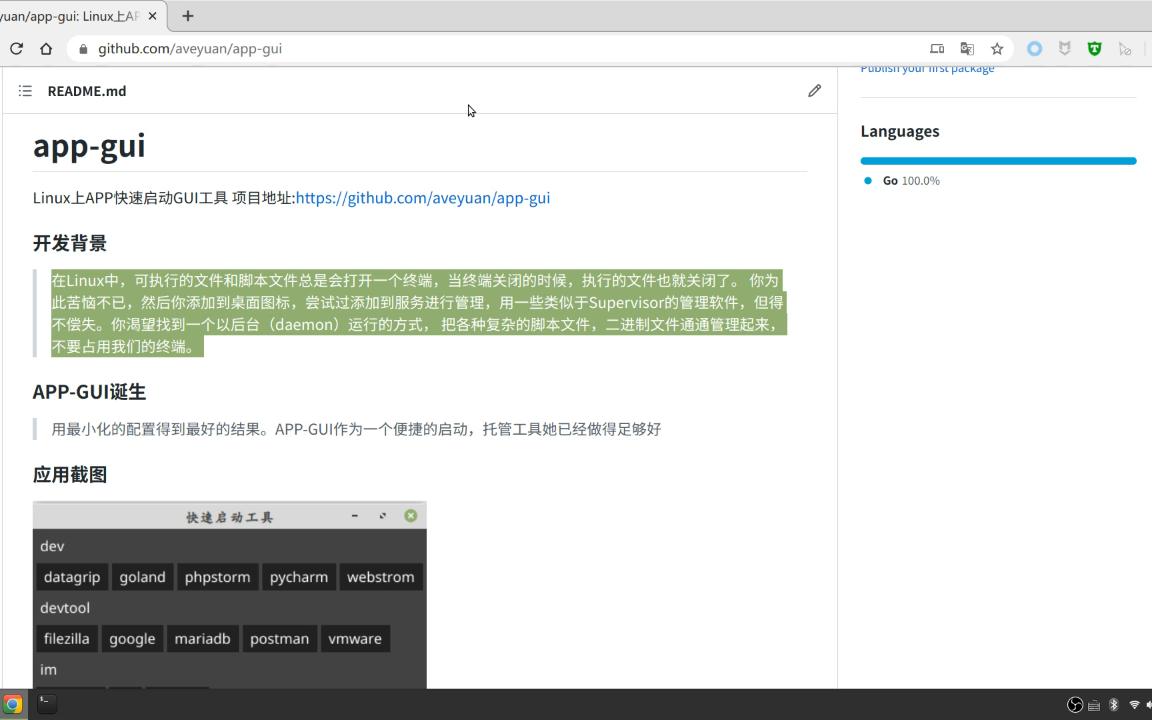Click the Publish your first package link
Viewport: 1152px width, 720px height.
coord(926,67)
